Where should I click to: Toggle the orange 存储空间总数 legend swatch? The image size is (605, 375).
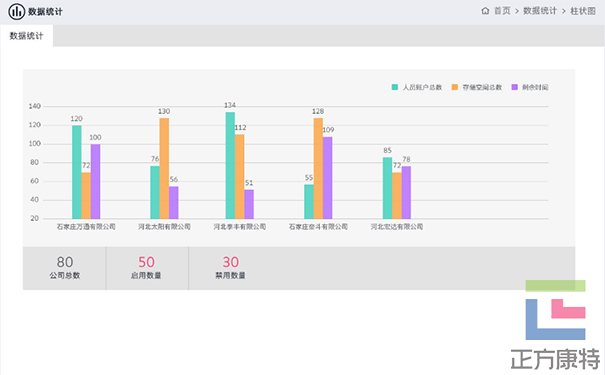click(455, 87)
